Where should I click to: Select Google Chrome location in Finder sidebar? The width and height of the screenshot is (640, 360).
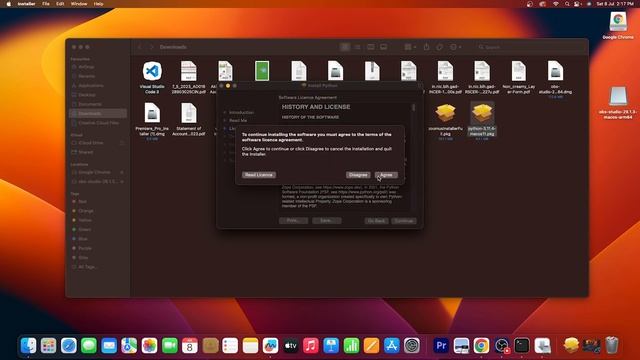pos(94,172)
